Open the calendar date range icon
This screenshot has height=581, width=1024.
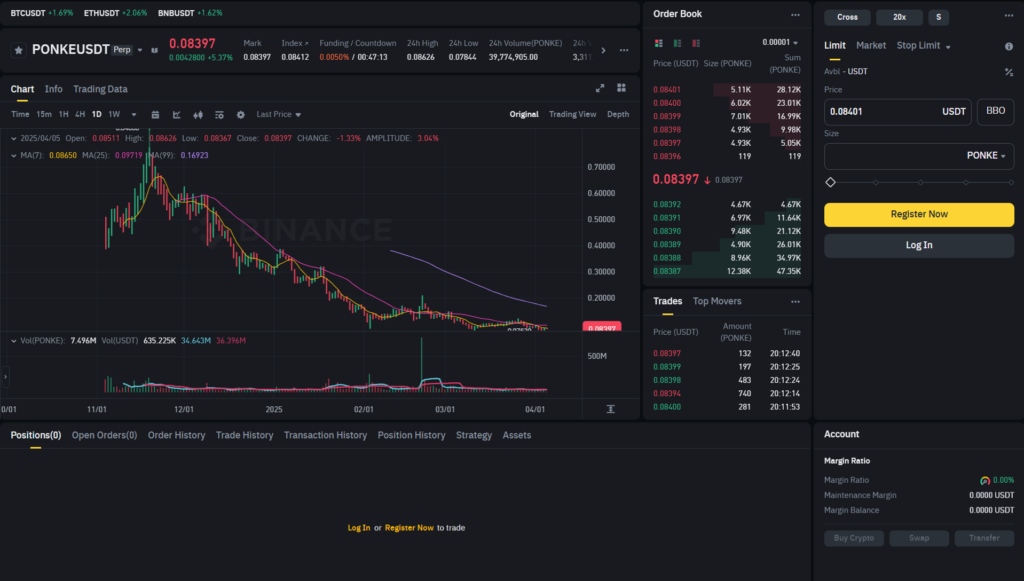pyautogui.click(x=155, y=114)
